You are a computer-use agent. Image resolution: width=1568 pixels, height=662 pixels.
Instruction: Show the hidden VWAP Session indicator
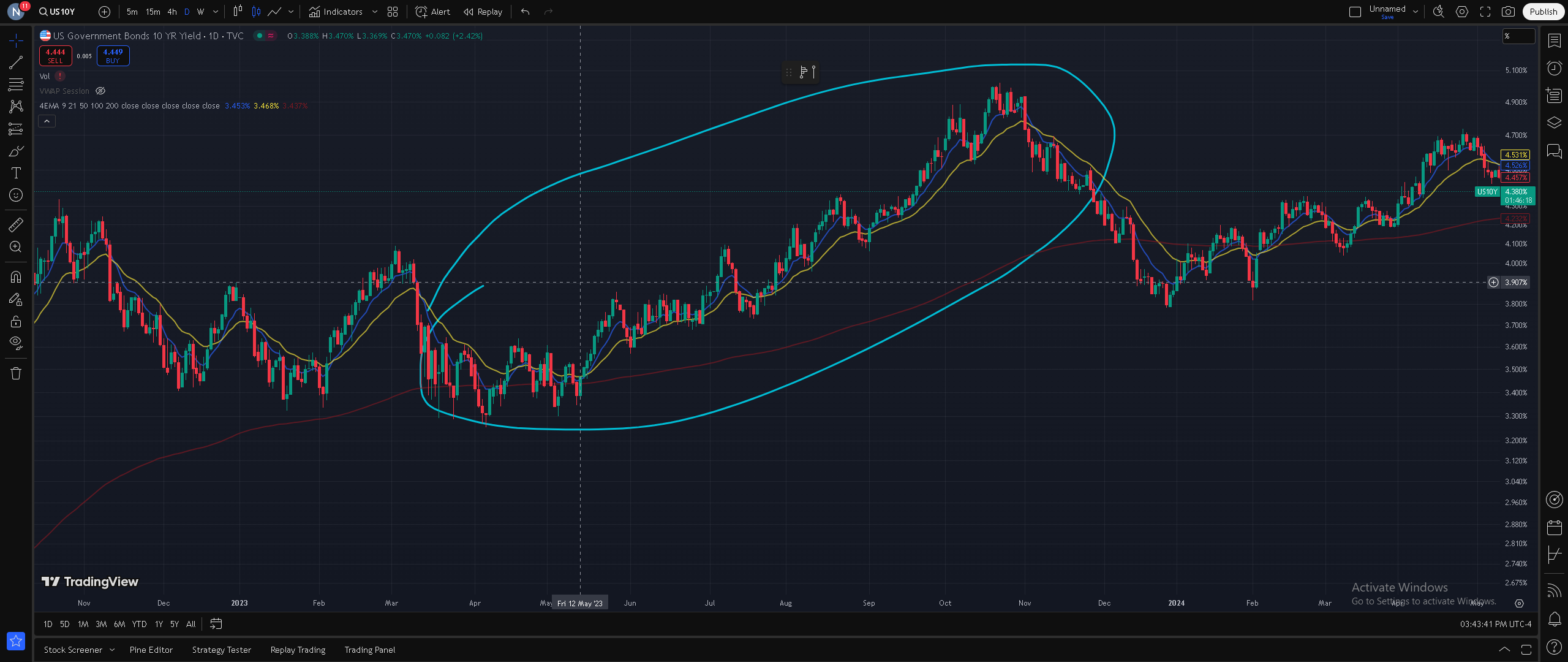tap(100, 91)
